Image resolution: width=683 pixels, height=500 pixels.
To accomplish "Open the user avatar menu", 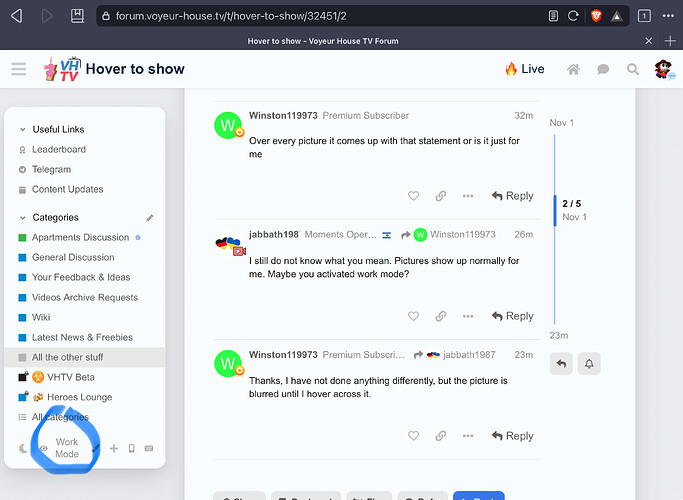I will click(663, 69).
